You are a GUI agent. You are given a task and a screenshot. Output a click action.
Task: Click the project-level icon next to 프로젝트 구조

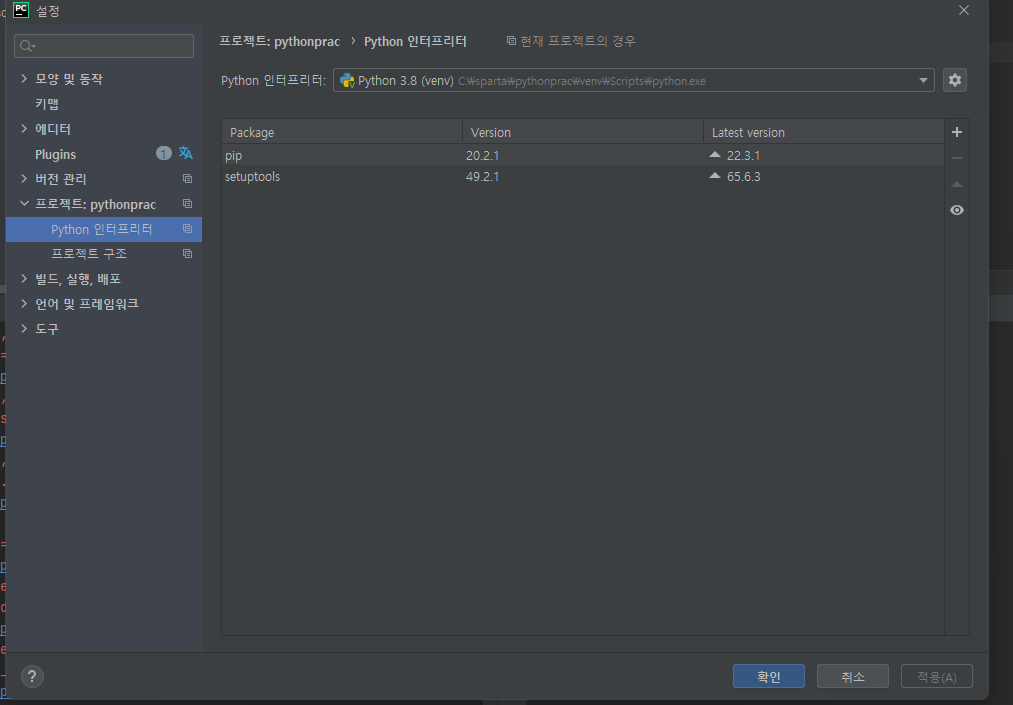pos(187,253)
